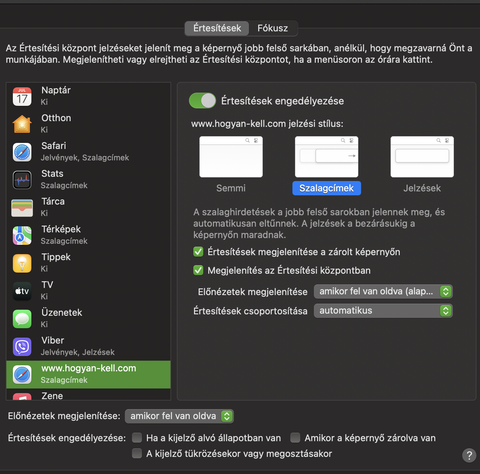Image resolution: width=480 pixels, height=474 pixels.
Task: Click the www.hogyan-kell.com Safari icon
Action: pyautogui.click(x=22, y=374)
